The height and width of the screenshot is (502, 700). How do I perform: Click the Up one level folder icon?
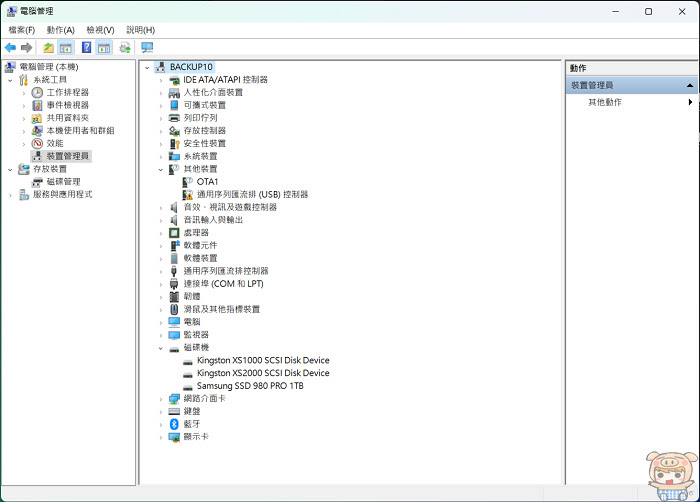tap(48, 47)
